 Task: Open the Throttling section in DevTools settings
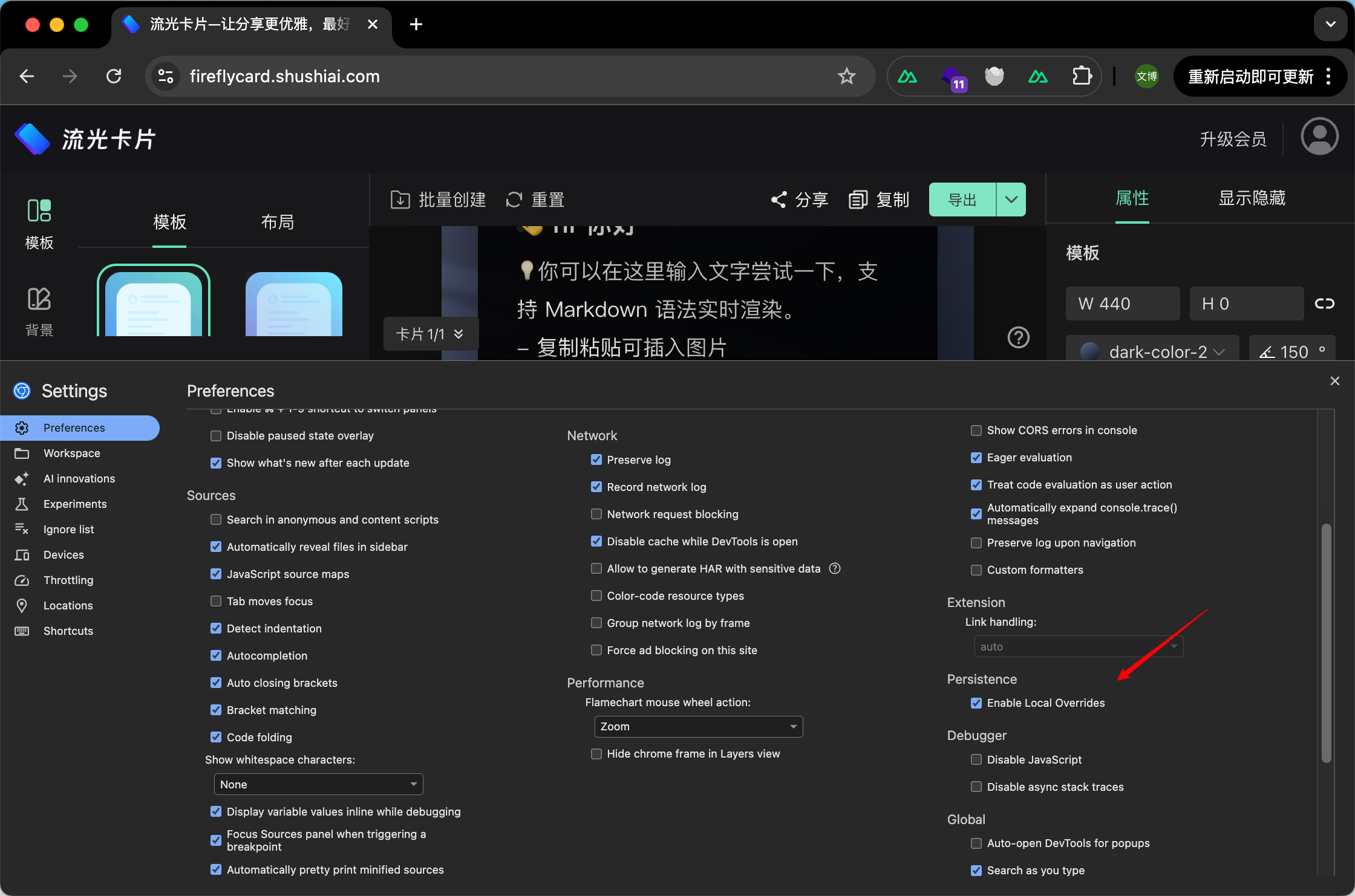coord(69,580)
